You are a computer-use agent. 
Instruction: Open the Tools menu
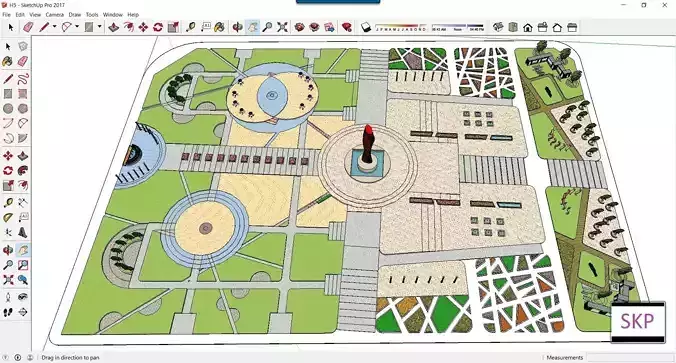tap(92, 15)
